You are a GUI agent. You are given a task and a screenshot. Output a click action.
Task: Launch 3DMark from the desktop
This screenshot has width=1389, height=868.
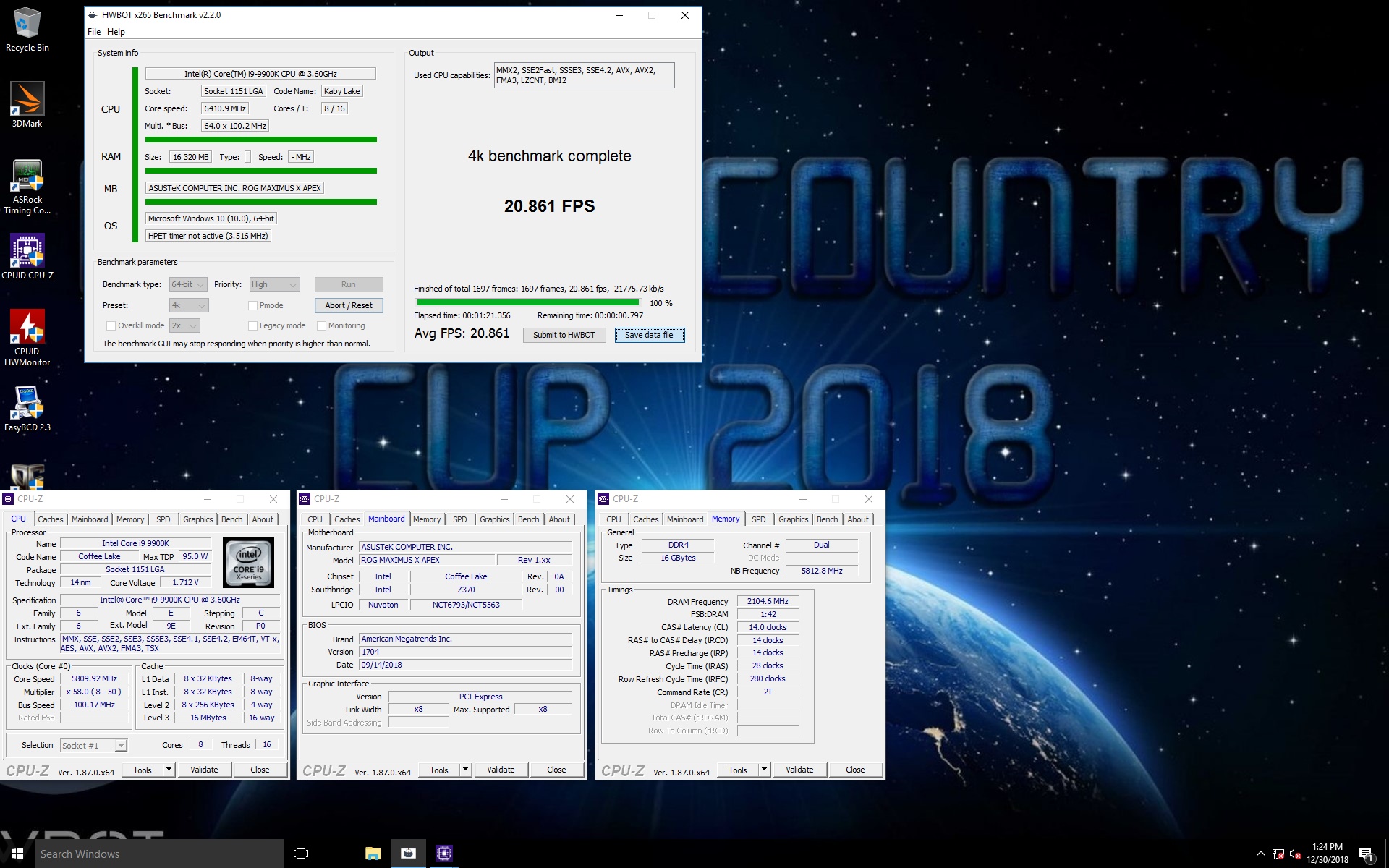coord(27,104)
